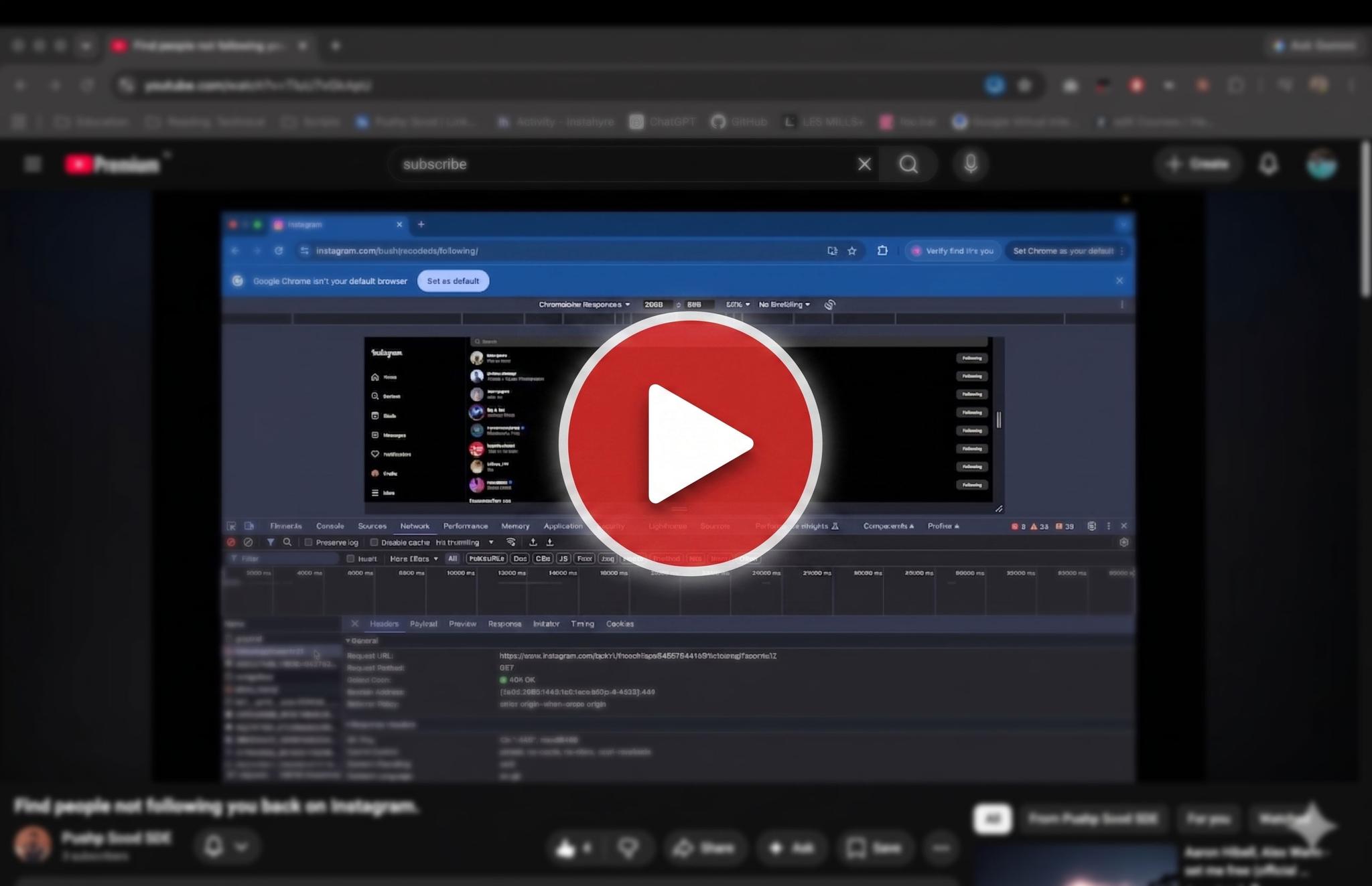Open the Pushp Sood SDE channel avatar
1372x886 pixels.
pos(33,844)
